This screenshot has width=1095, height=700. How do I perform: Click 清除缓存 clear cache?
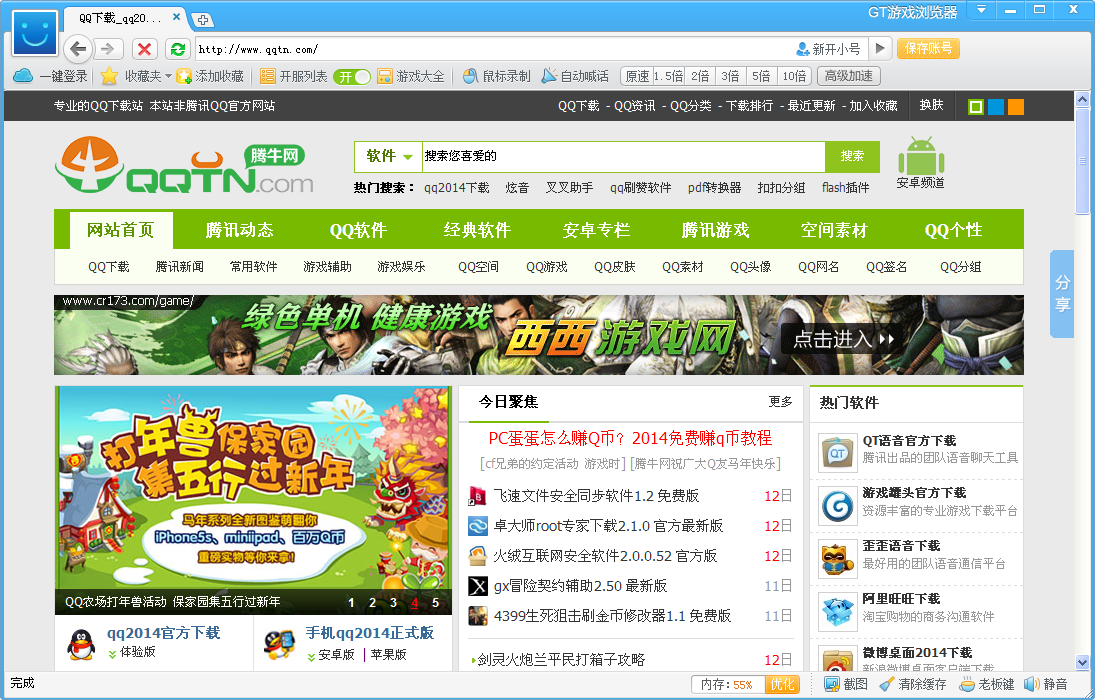tap(913, 685)
